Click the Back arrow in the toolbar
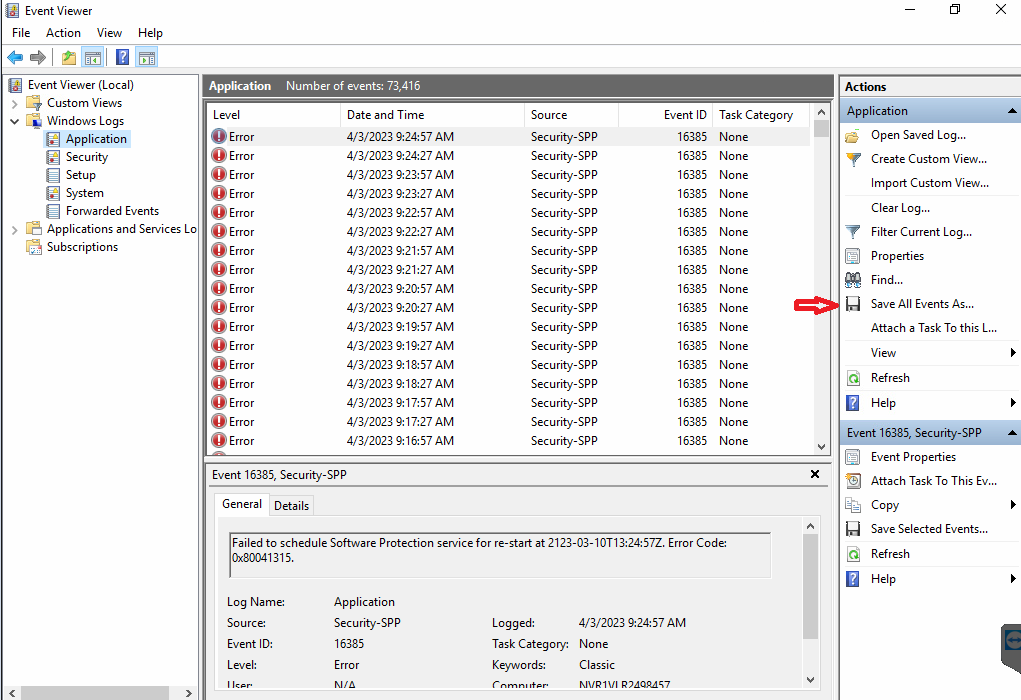The height and width of the screenshot is (700, 1021). 15,58
